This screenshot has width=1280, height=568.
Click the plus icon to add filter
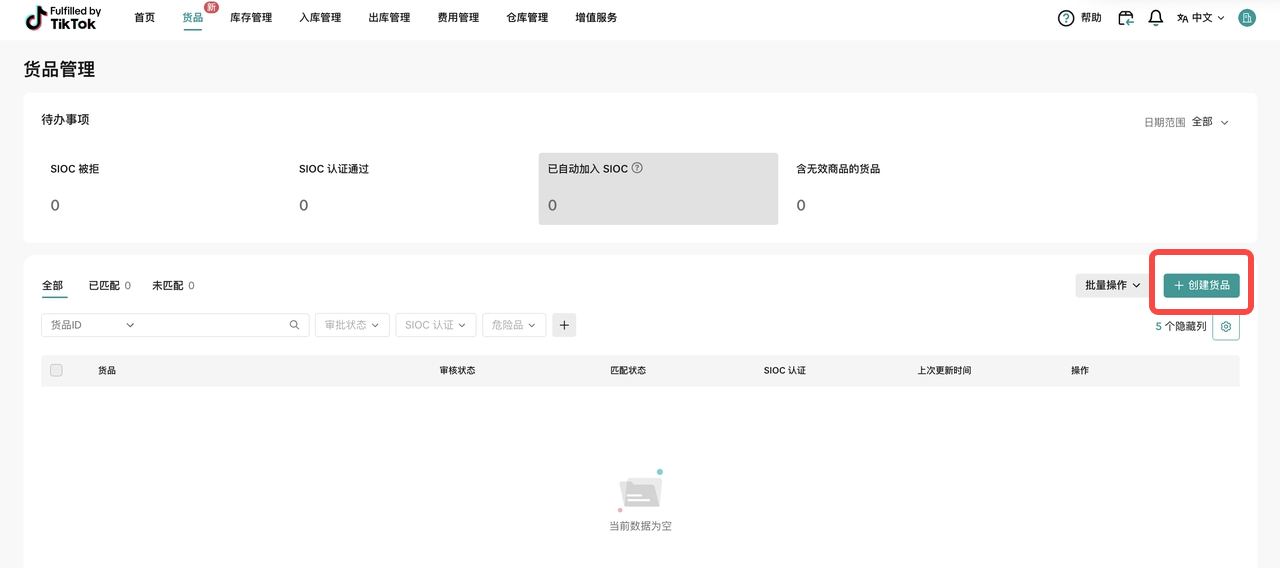pos(564,325)
